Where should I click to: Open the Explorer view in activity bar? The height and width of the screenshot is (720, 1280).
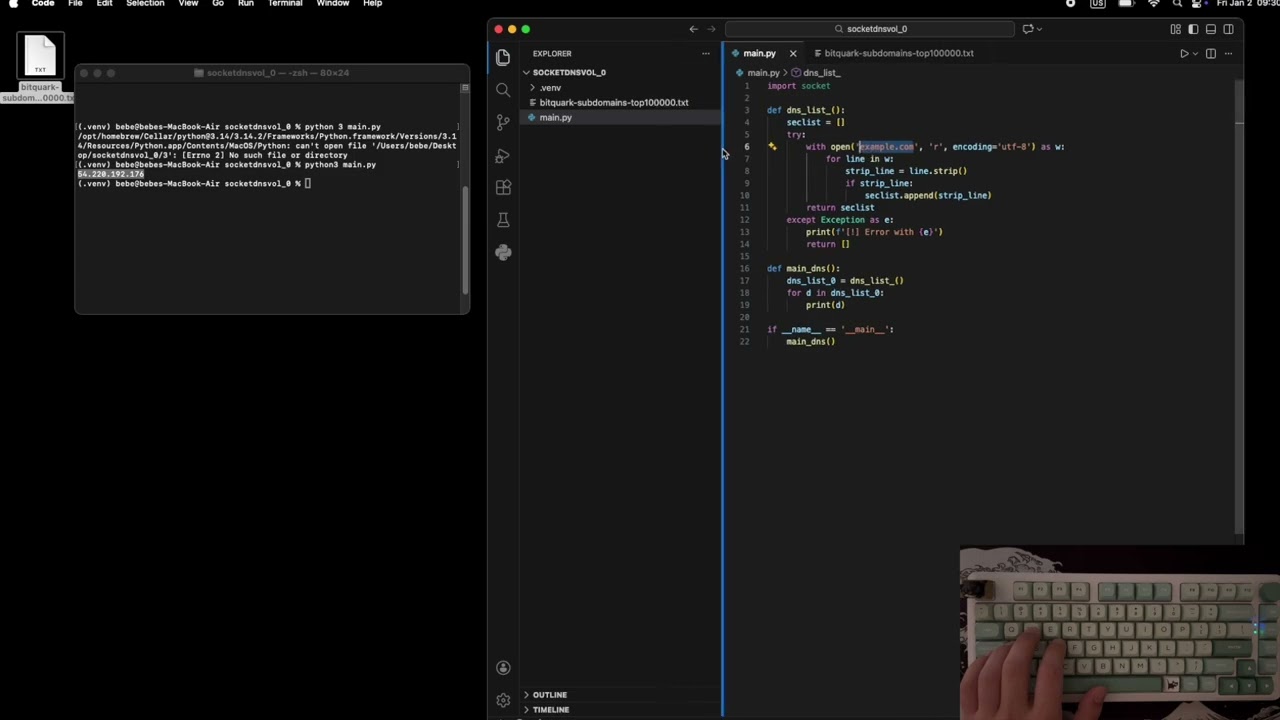click(503, 58)
